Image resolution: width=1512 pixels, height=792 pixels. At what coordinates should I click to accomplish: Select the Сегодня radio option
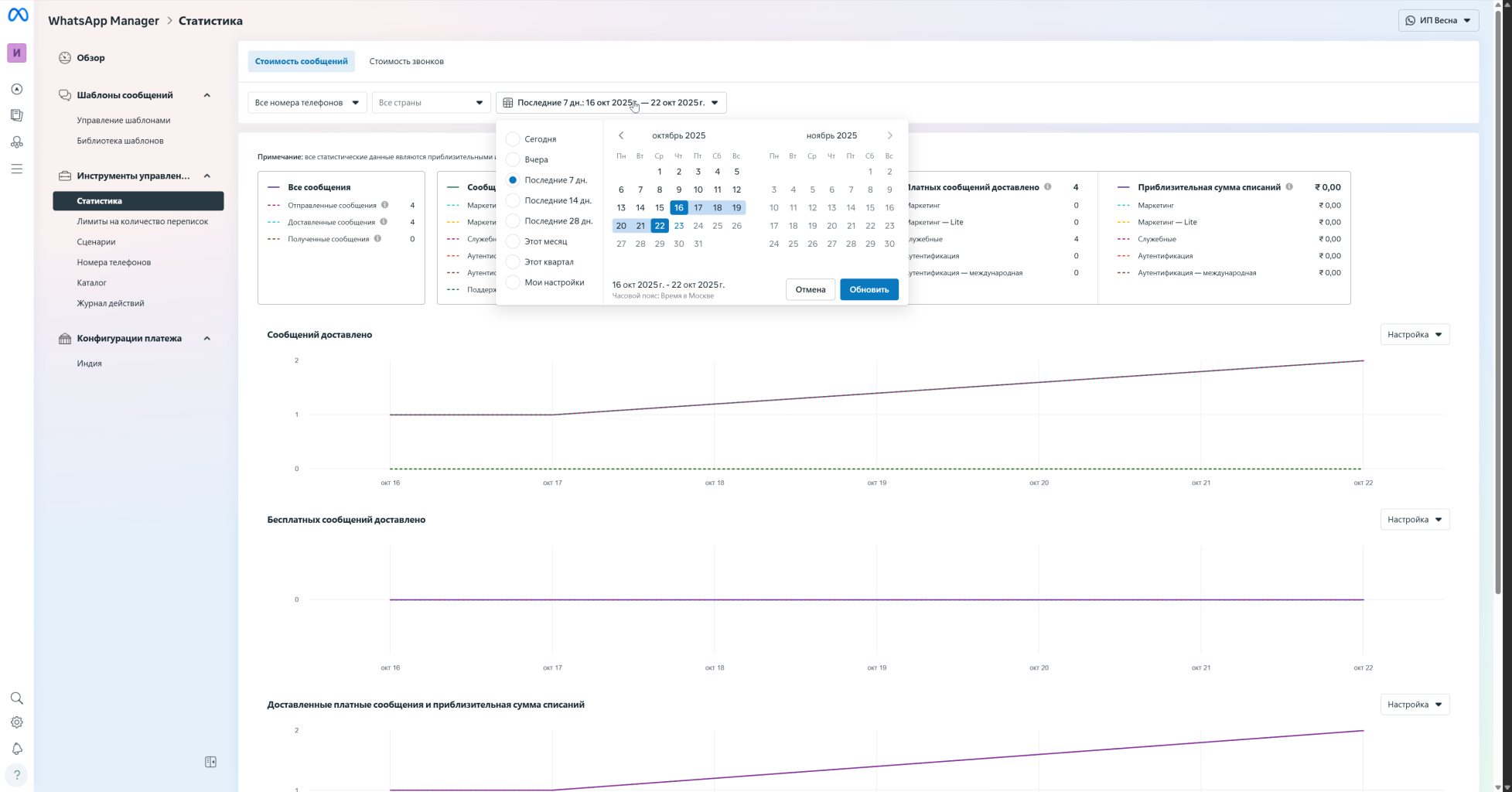point(513,139)
